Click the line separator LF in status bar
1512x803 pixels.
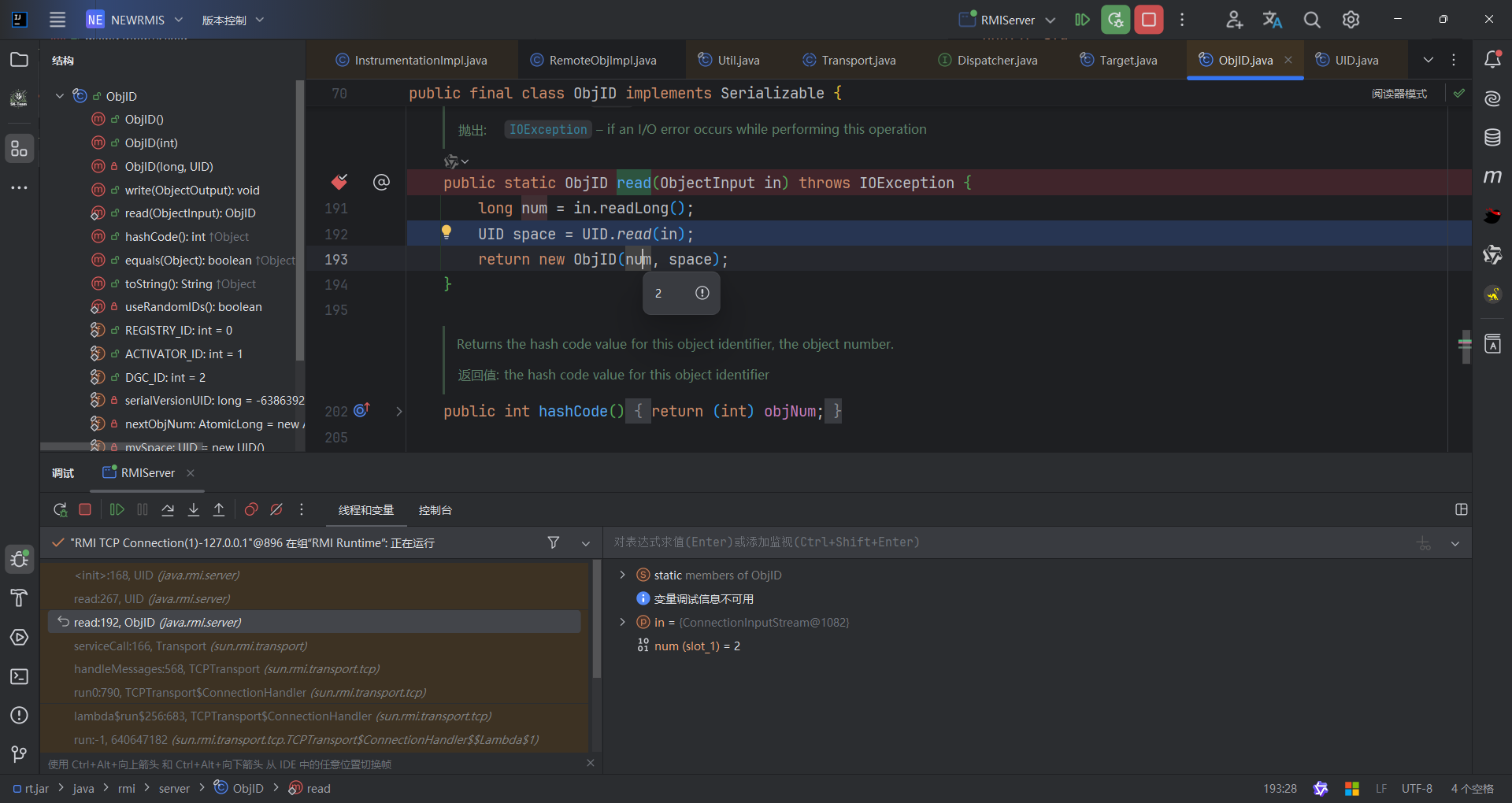coord(1381,789)
